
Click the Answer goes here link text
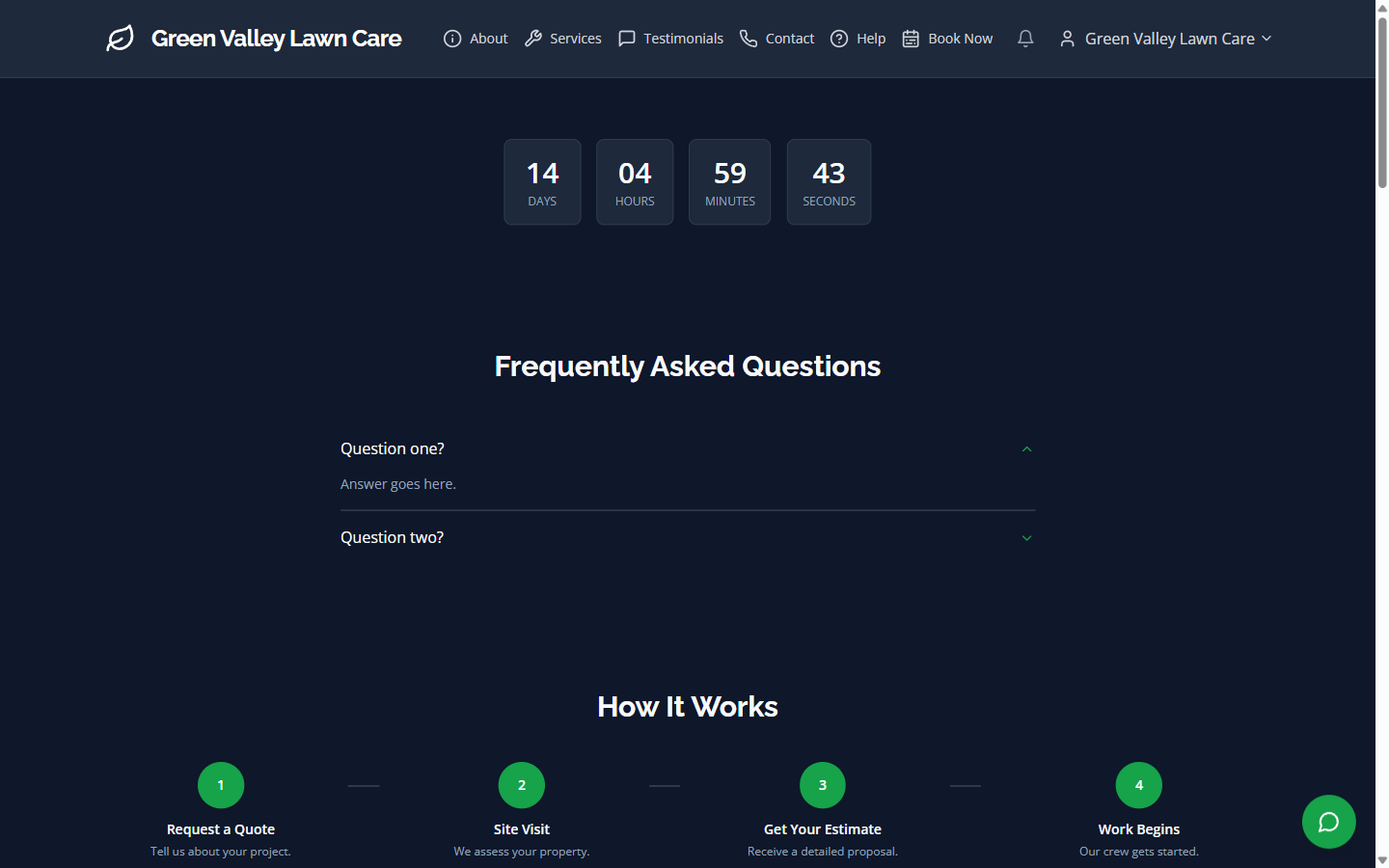click(x=397, y=483)
